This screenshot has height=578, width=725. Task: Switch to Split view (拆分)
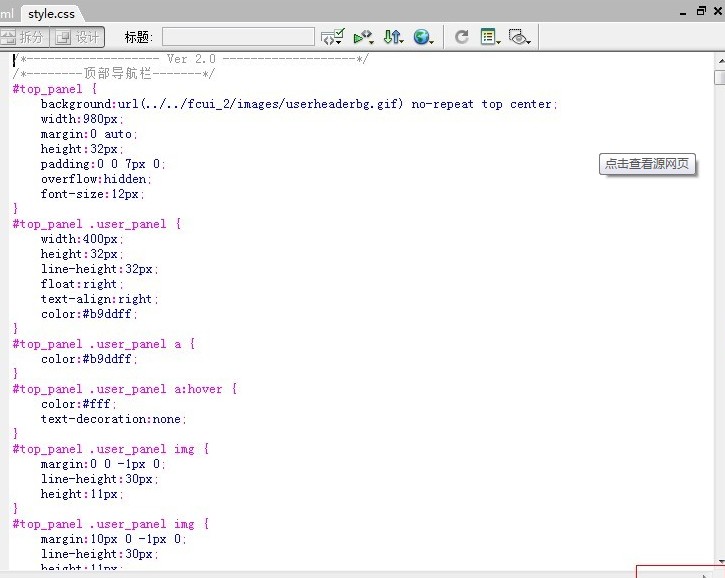click(x=24, y=37)
